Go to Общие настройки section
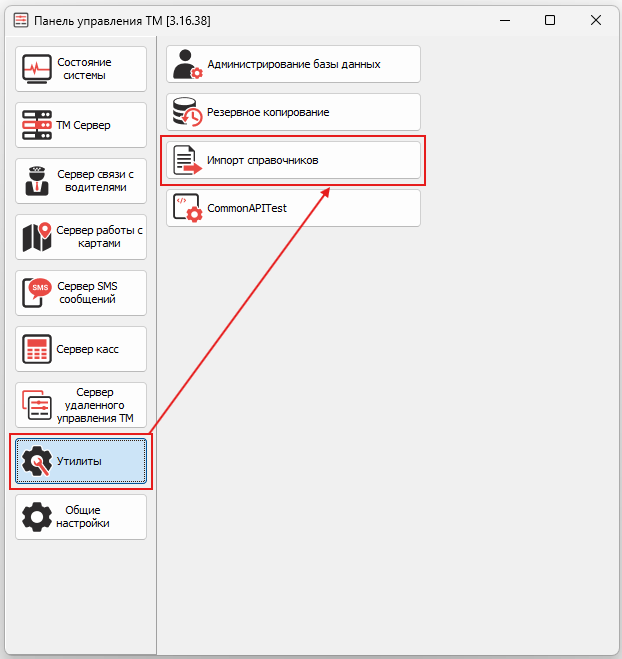 (81, 517)
